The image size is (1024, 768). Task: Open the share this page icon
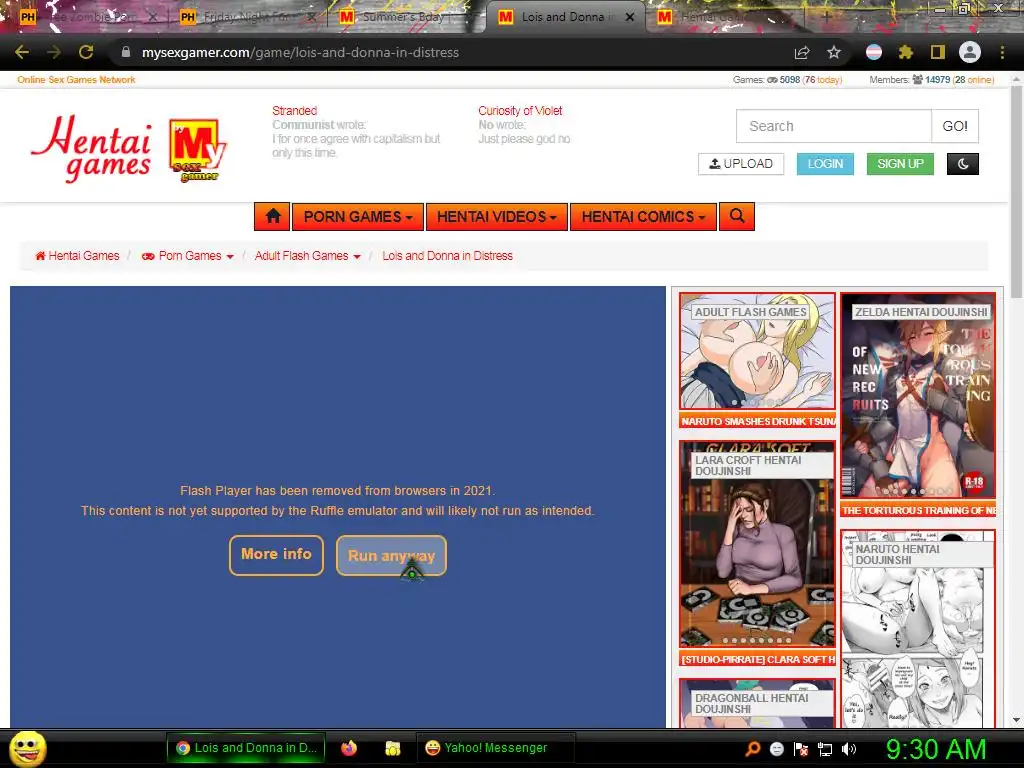[802, 53]
